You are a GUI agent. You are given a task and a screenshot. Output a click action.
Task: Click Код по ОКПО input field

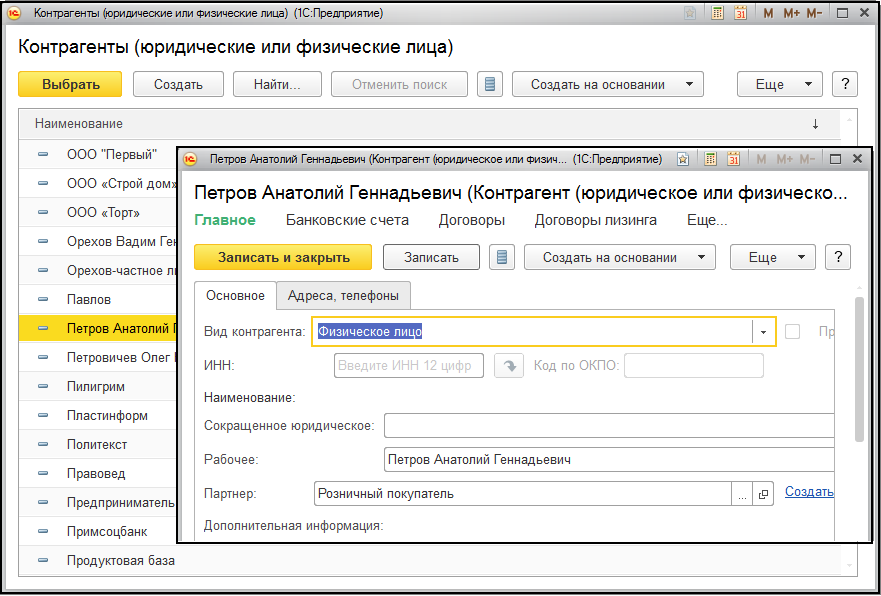[x=694, y=366]
